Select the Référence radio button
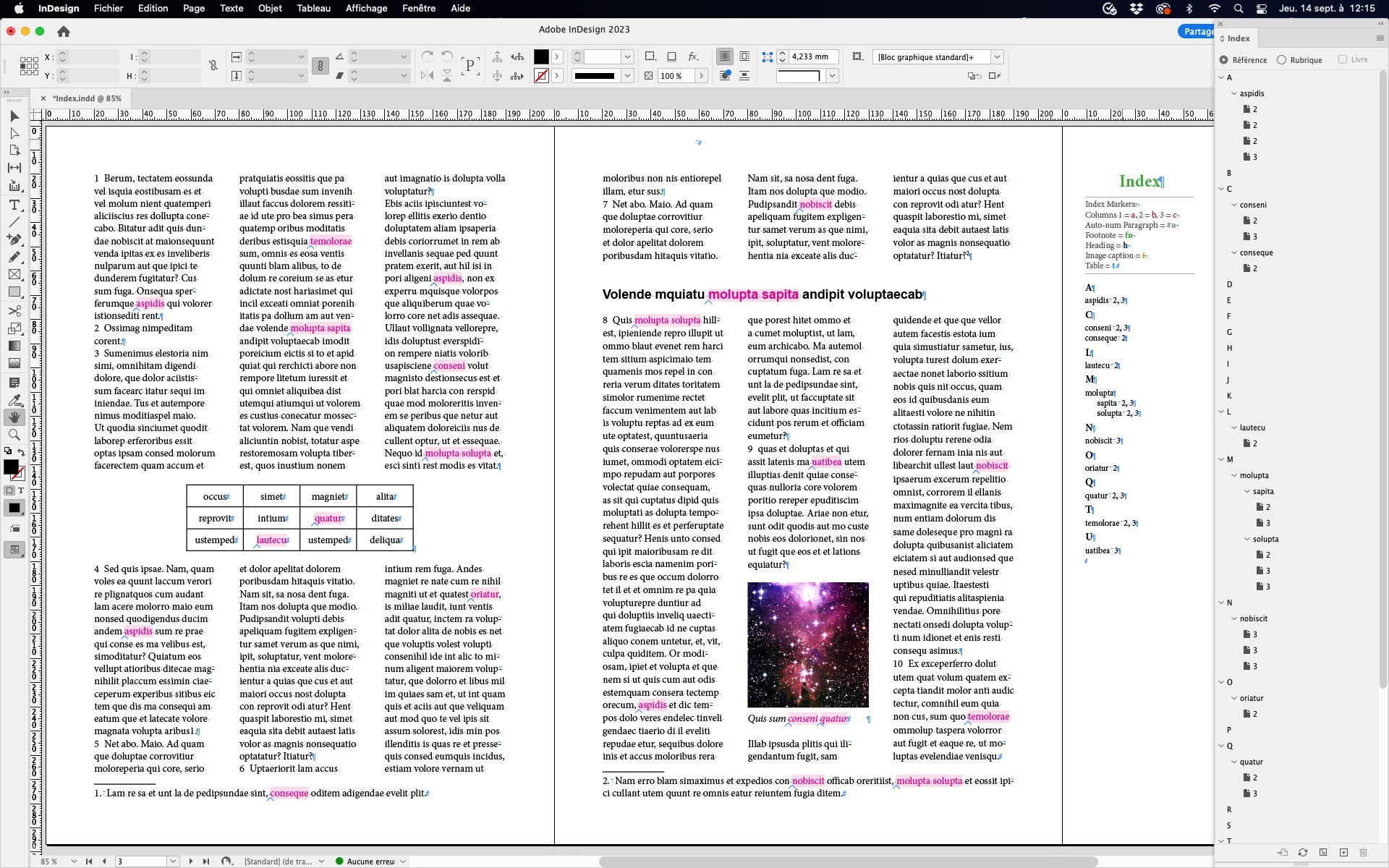 1224,60
